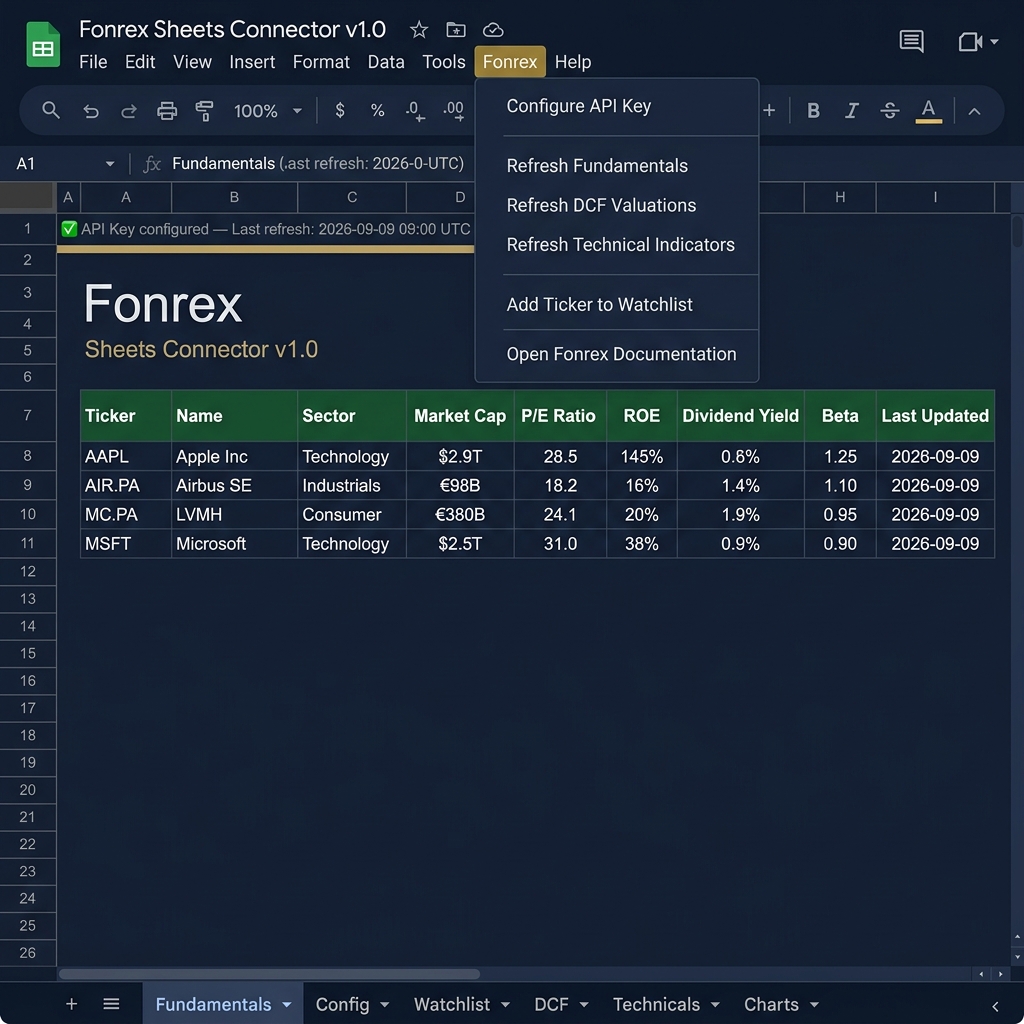Viewport: 1024px width, 1024px height.
Task: Increase font size plus button
Action: click(769, 110)
